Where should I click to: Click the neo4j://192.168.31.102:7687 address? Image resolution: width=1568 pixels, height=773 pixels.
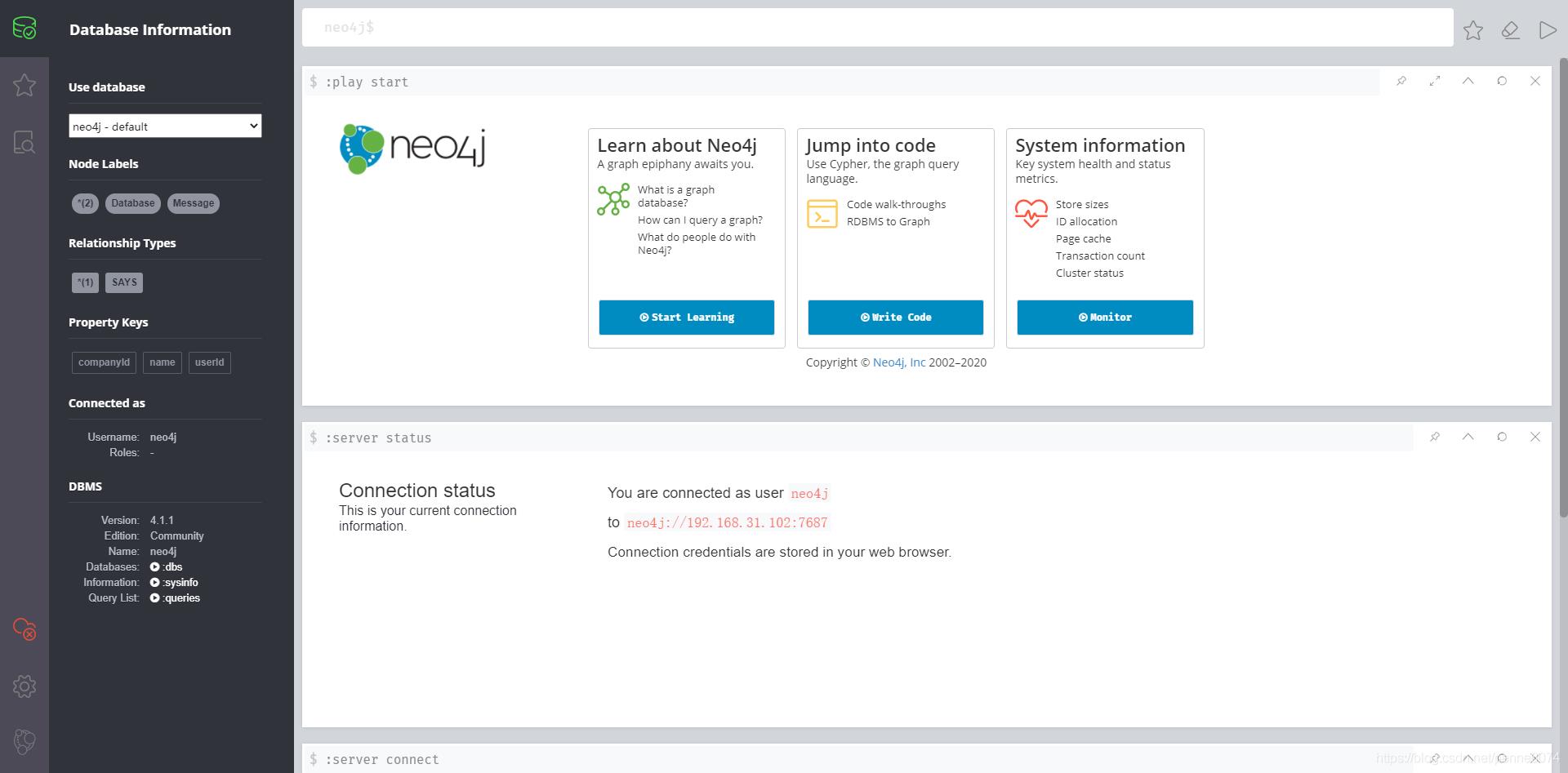pos(728,522)
